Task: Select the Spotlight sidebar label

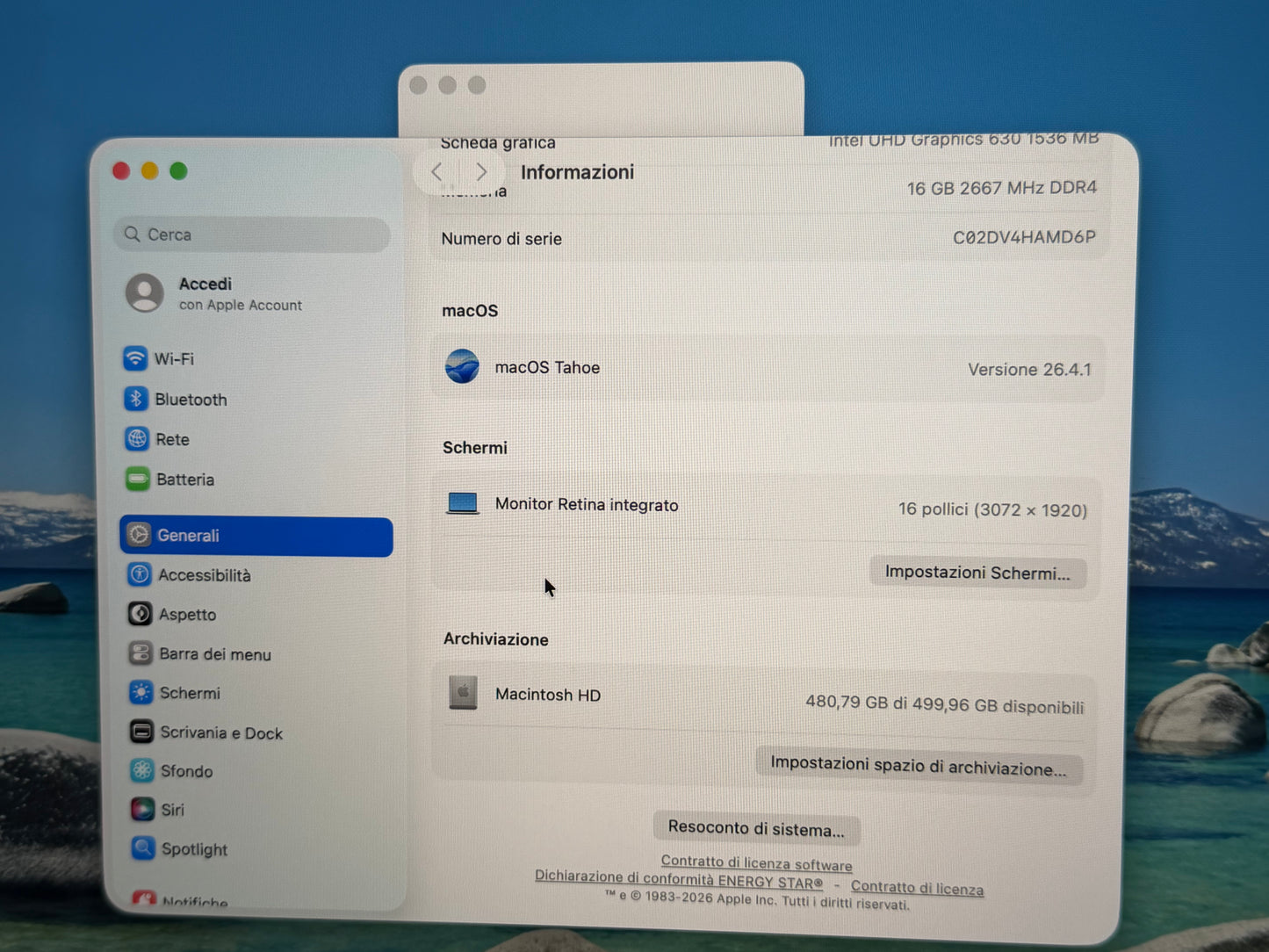Action: pyautogui.click(x=194, y=849)
